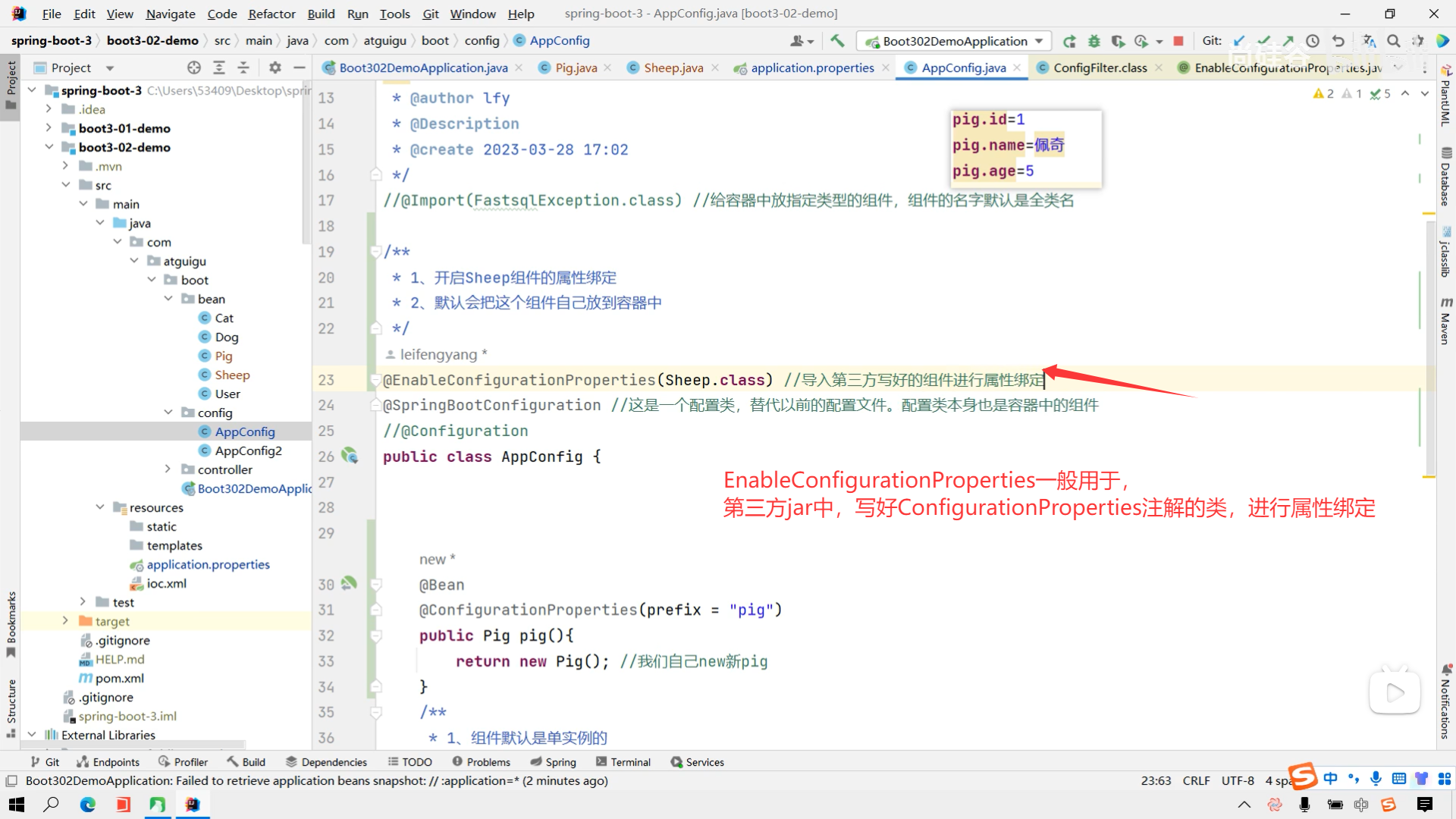Open the Boot302DemoApplication run configuration dropdown

click(x=954, y=41)
